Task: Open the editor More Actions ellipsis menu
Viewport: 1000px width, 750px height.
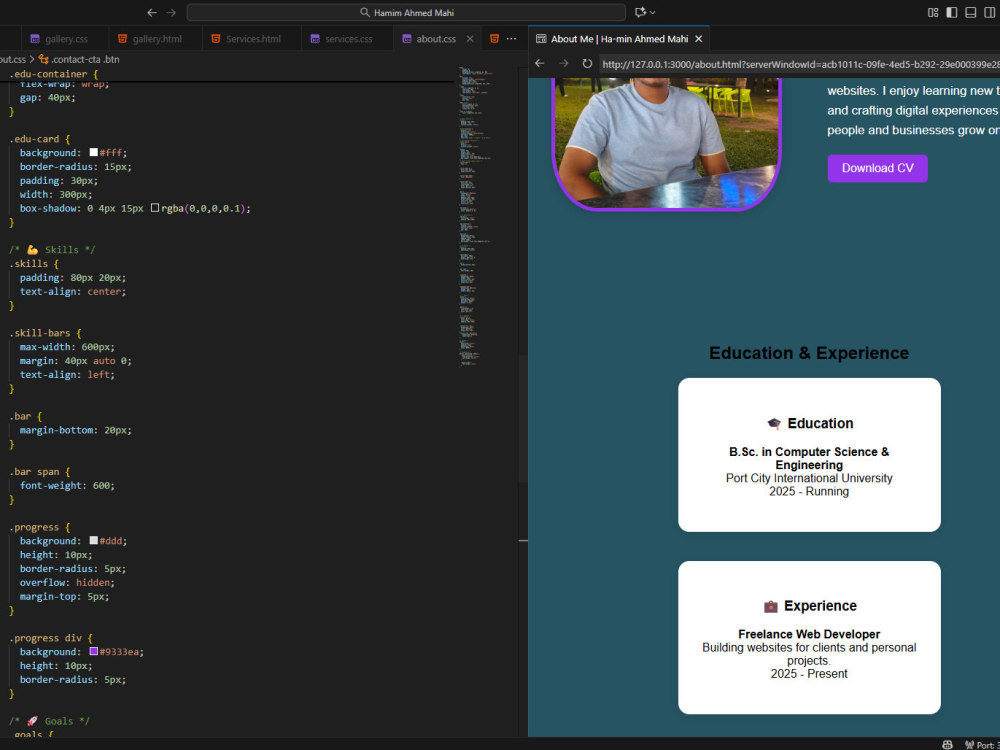Action: click(511, 39)
